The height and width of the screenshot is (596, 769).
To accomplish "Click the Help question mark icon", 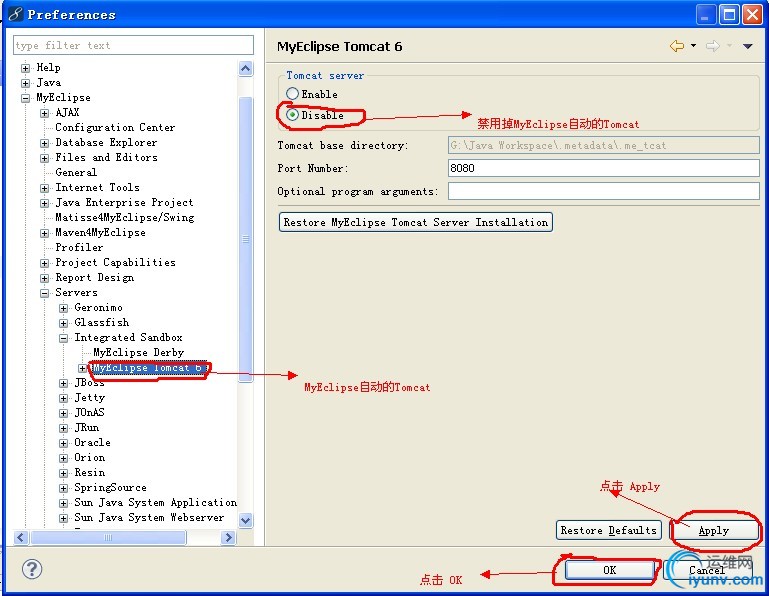I will coord(32,569).
